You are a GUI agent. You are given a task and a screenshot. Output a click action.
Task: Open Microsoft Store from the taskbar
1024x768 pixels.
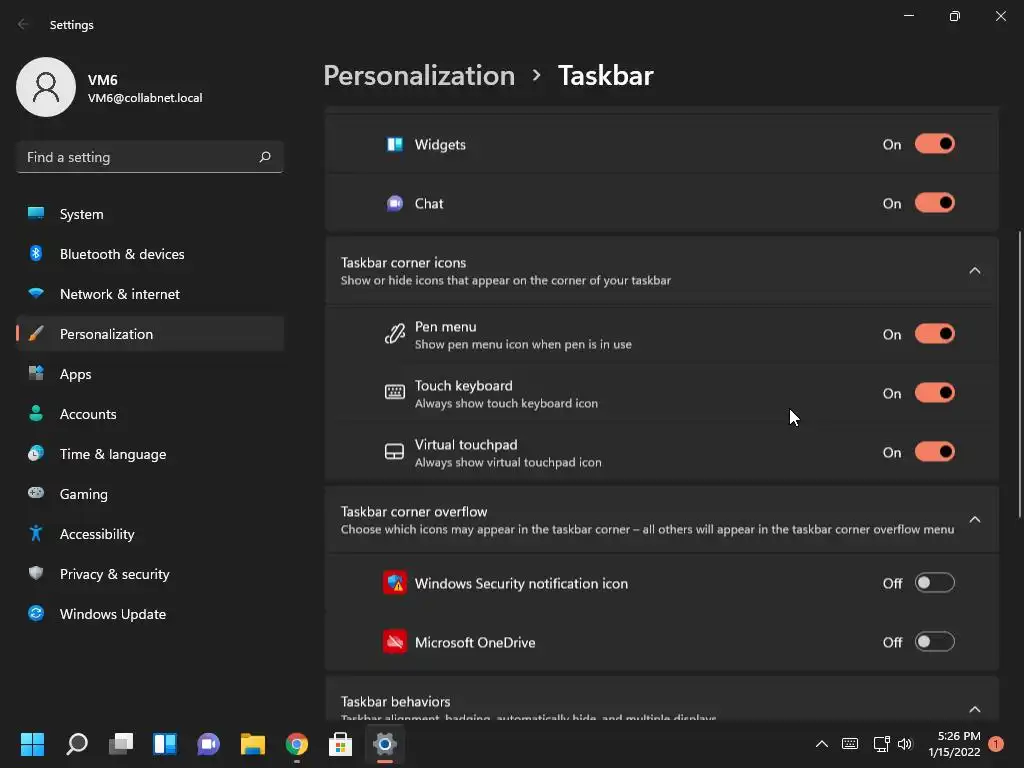click(x=340, y=744)
